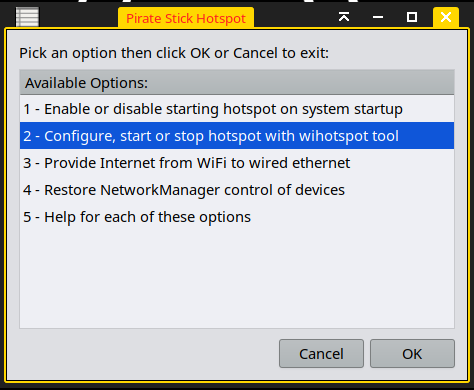Select option 1 Enable or disable hotspot on startup
Image resolution: width=474 pixels, height=390 pixels.
click(237, 109)
